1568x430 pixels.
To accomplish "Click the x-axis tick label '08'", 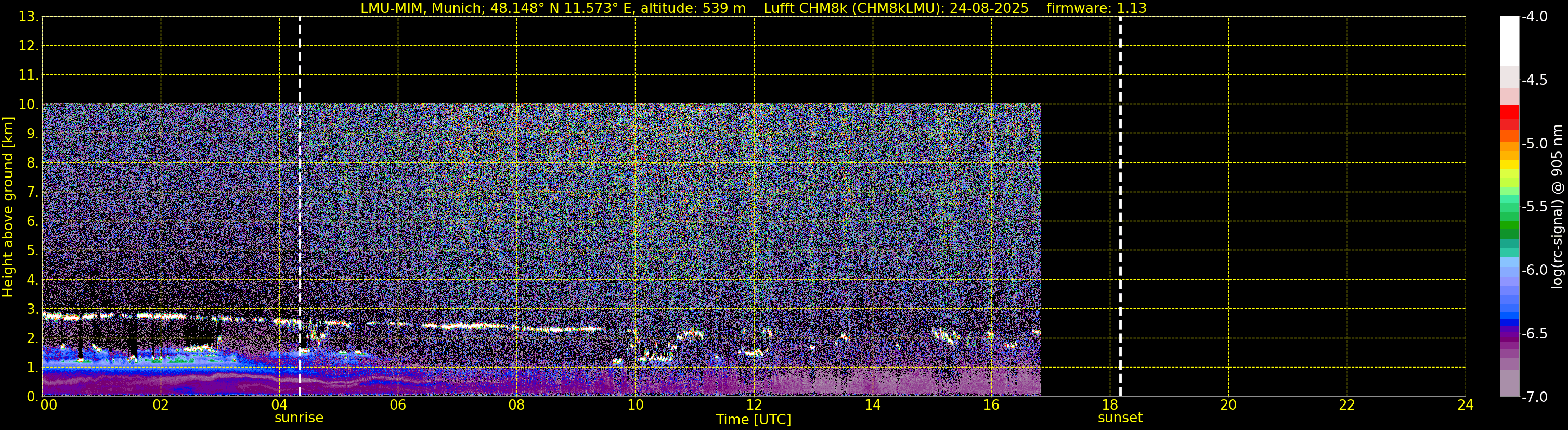I will click(517, 405).
